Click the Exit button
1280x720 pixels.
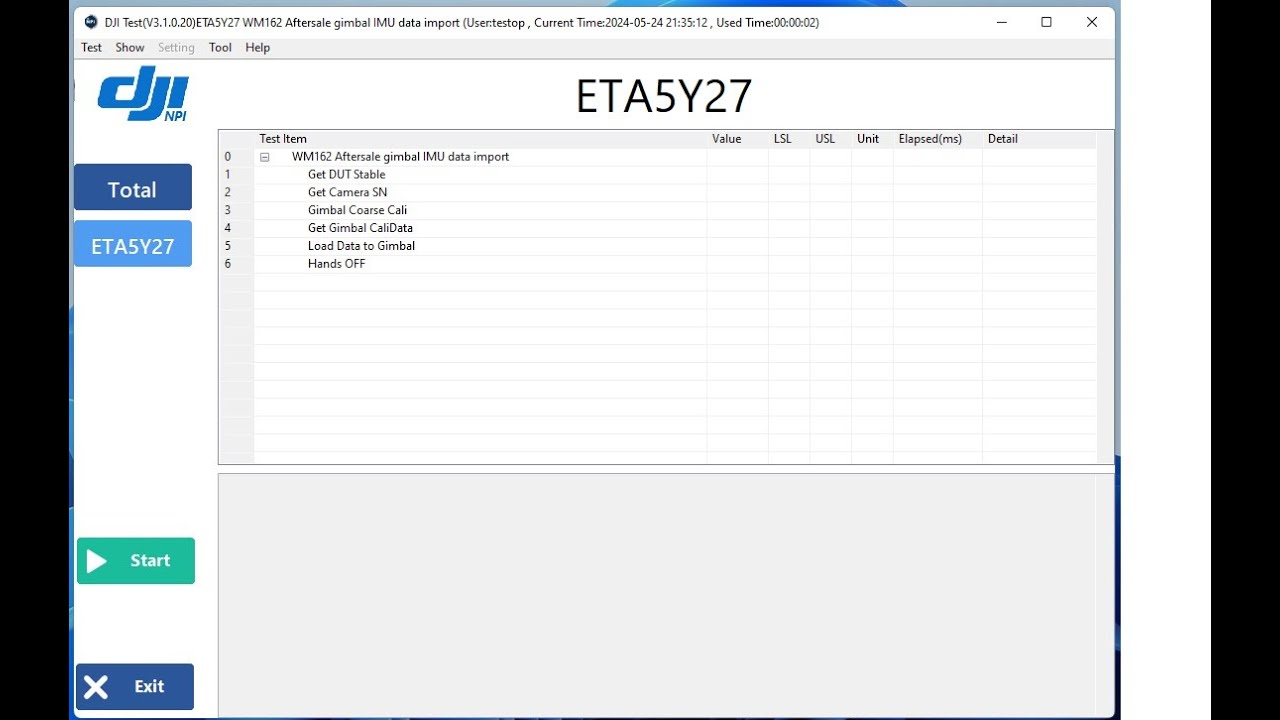pyautogui.click(x=135, y=687)
